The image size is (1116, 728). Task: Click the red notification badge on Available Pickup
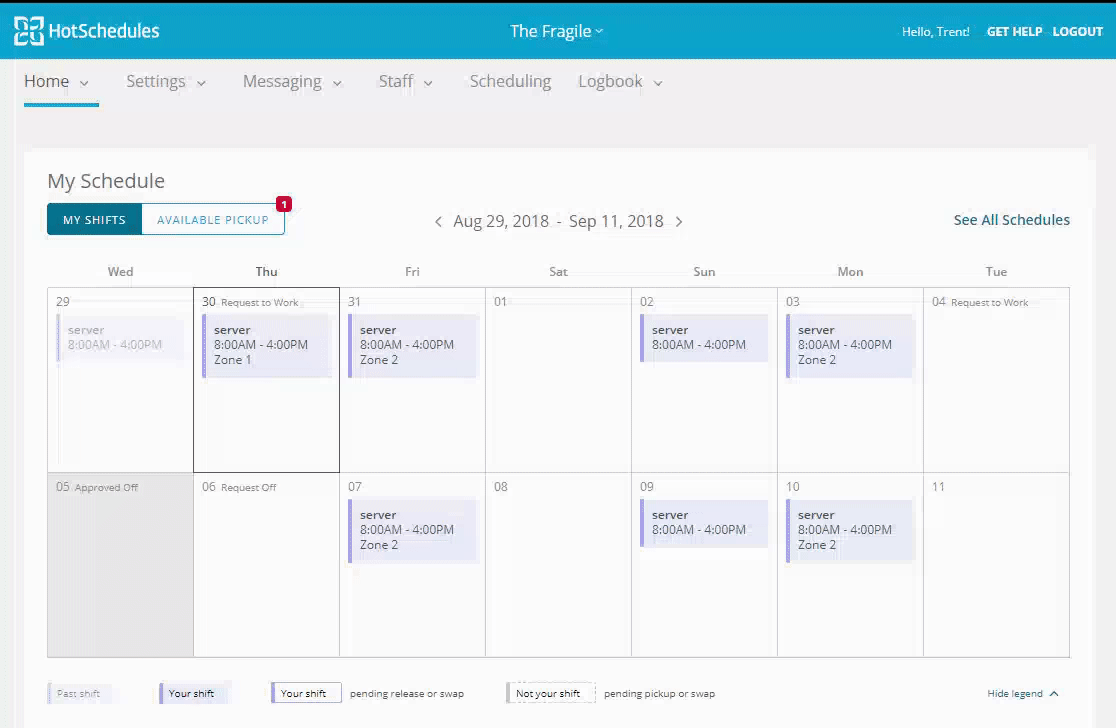284,204
